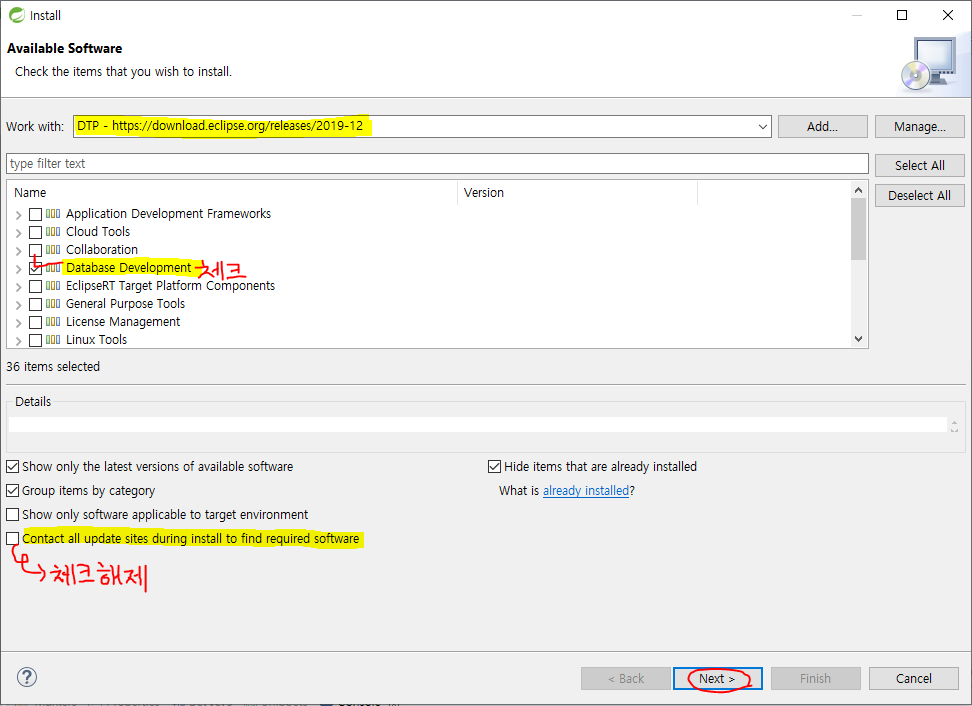Click the 36 items selected text
The height and width of the screenshot is (706, 972).
tap(53, 366)
